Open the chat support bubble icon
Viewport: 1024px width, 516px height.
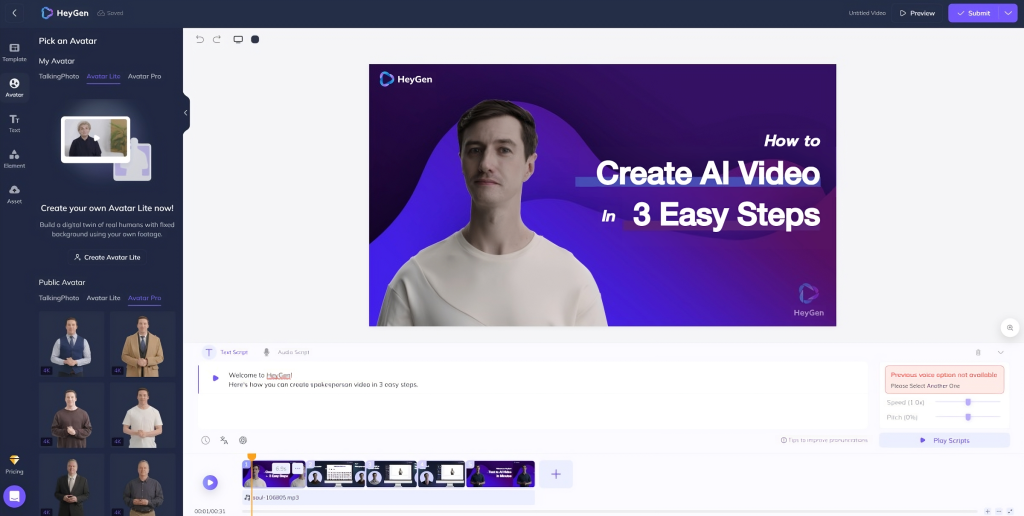click(14, 496)
